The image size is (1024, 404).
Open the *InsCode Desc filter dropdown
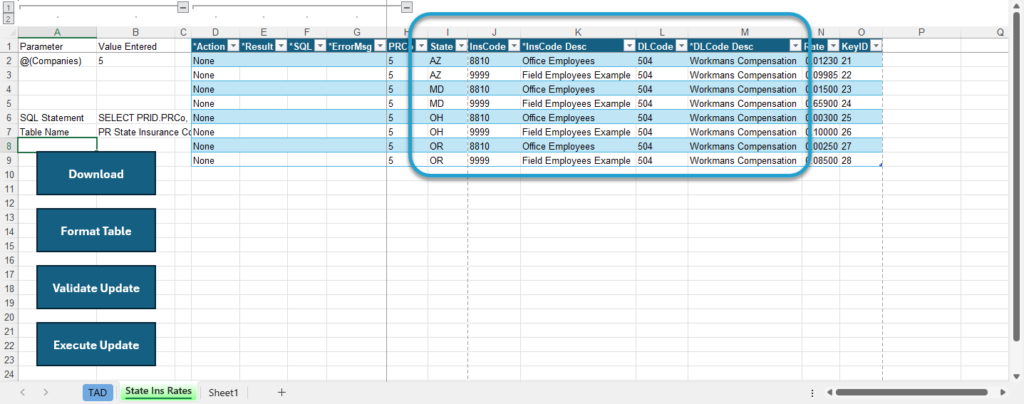pos(629,46)
